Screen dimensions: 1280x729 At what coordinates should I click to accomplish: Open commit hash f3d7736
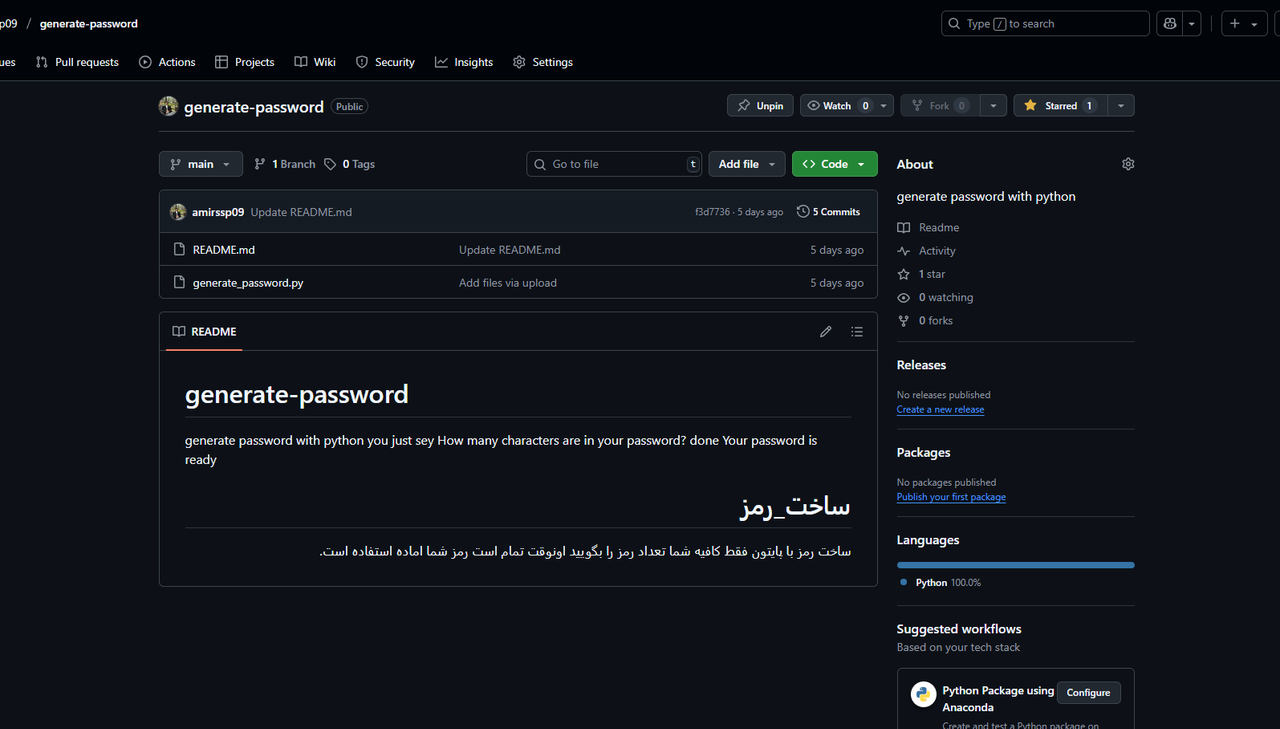click(x=713, y=212)
